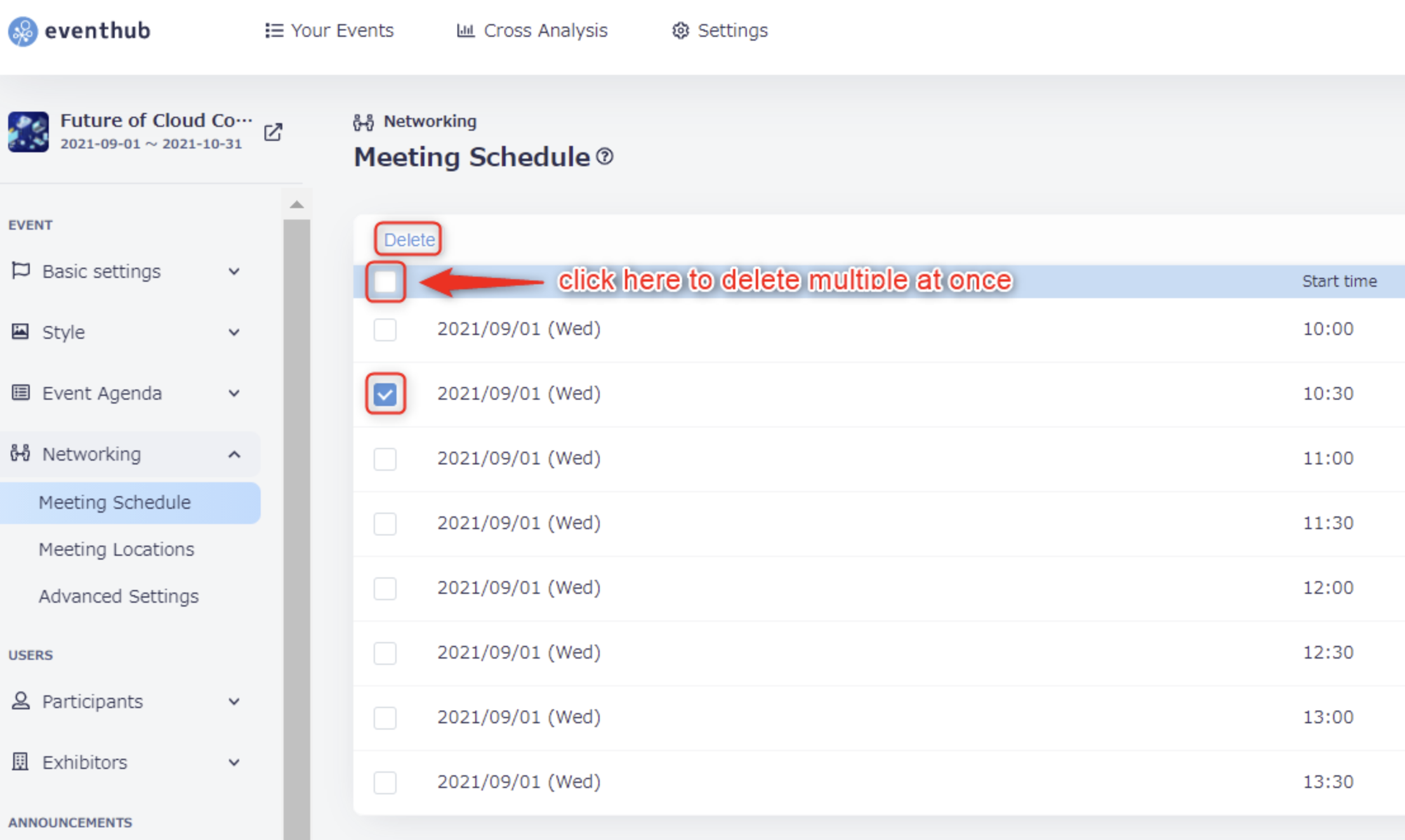Click the Exhibitors building icon
The width and height of the screenshot is (1405, 840).
tap(20, 761)
